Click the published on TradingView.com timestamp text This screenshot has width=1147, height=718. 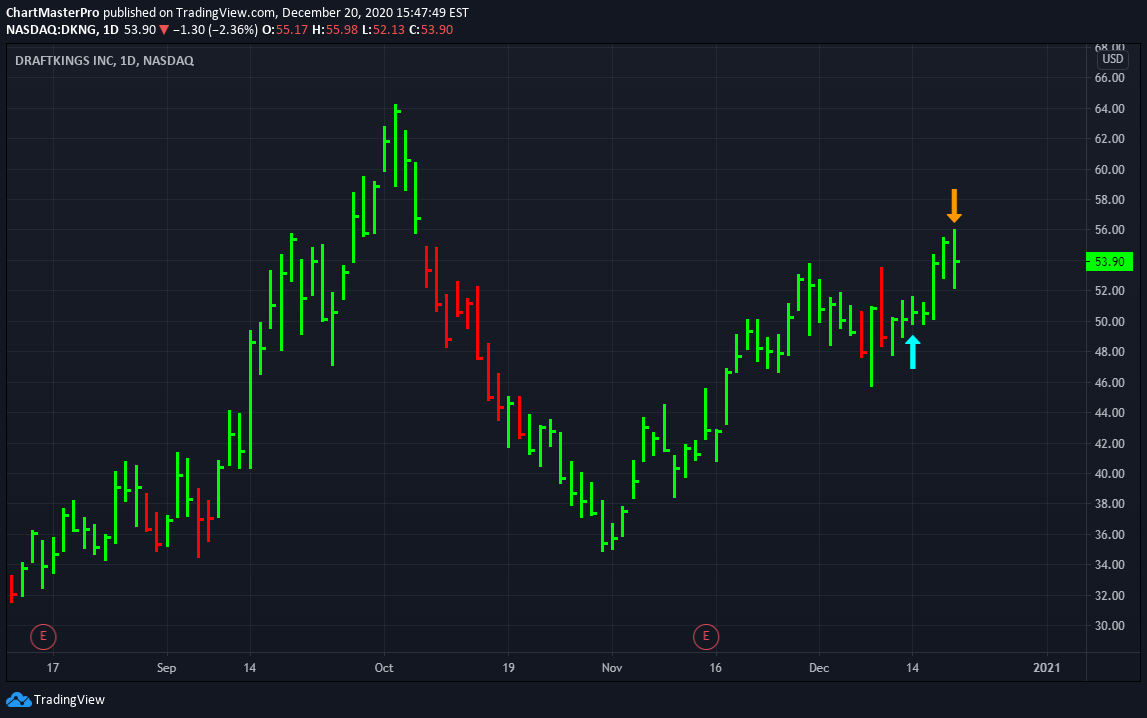point(286,12)
